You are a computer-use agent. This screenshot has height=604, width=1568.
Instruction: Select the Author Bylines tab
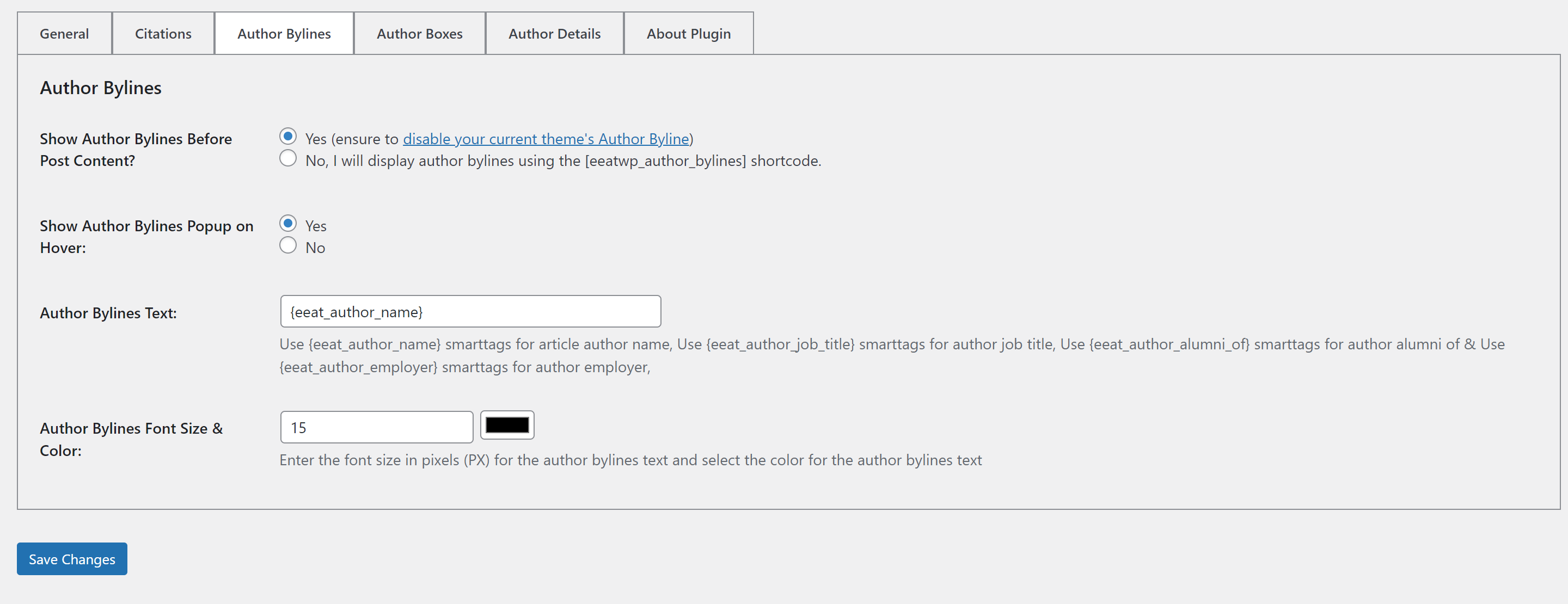point(284,34)
